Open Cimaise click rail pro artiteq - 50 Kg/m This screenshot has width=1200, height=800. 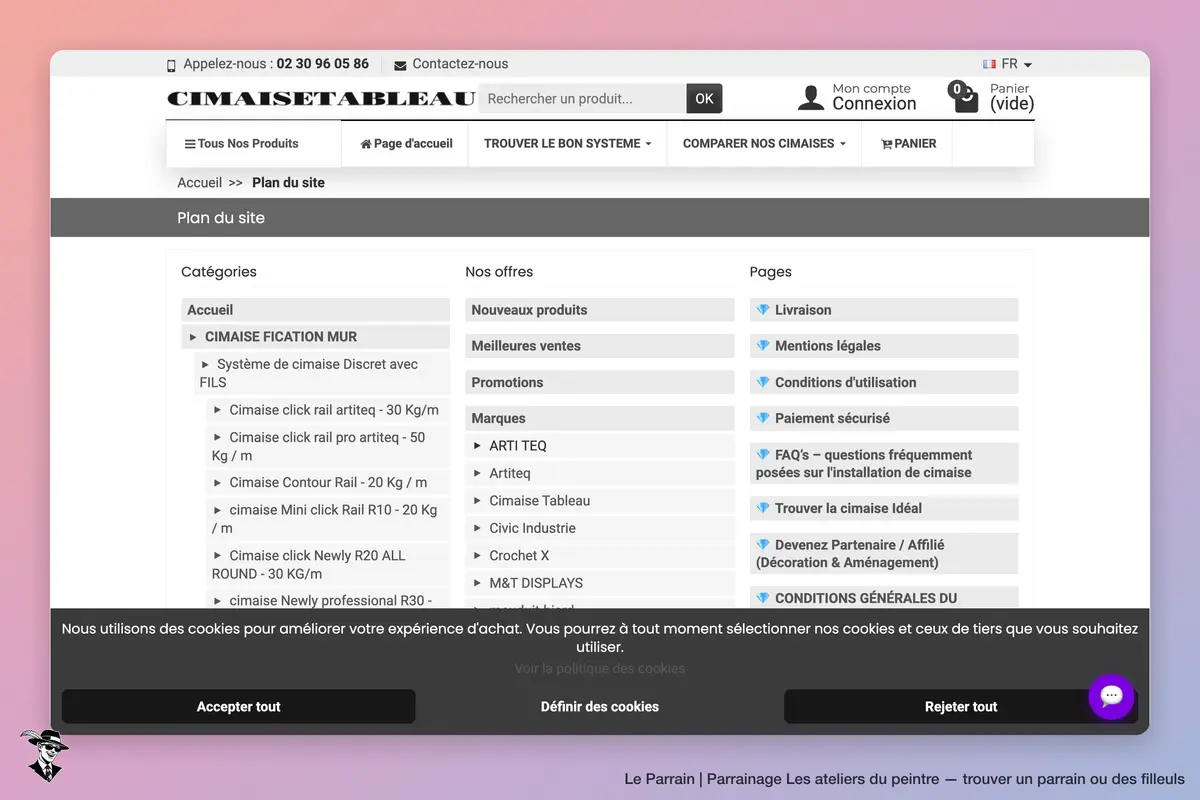click(328, 446)
